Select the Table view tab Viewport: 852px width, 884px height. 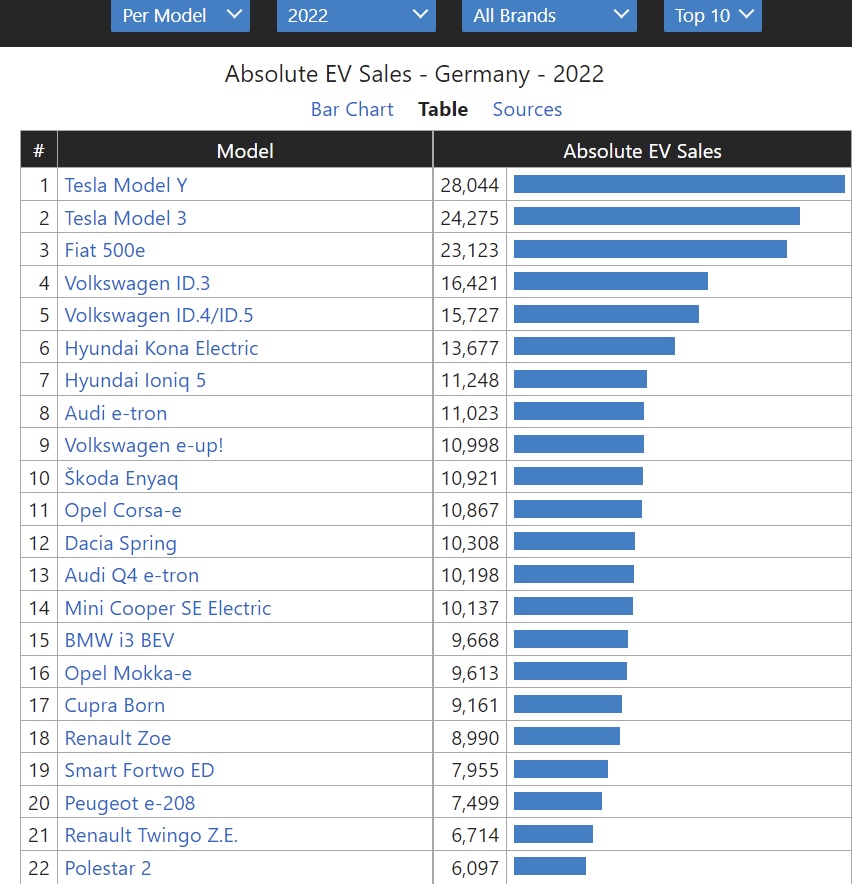point(443,109)
